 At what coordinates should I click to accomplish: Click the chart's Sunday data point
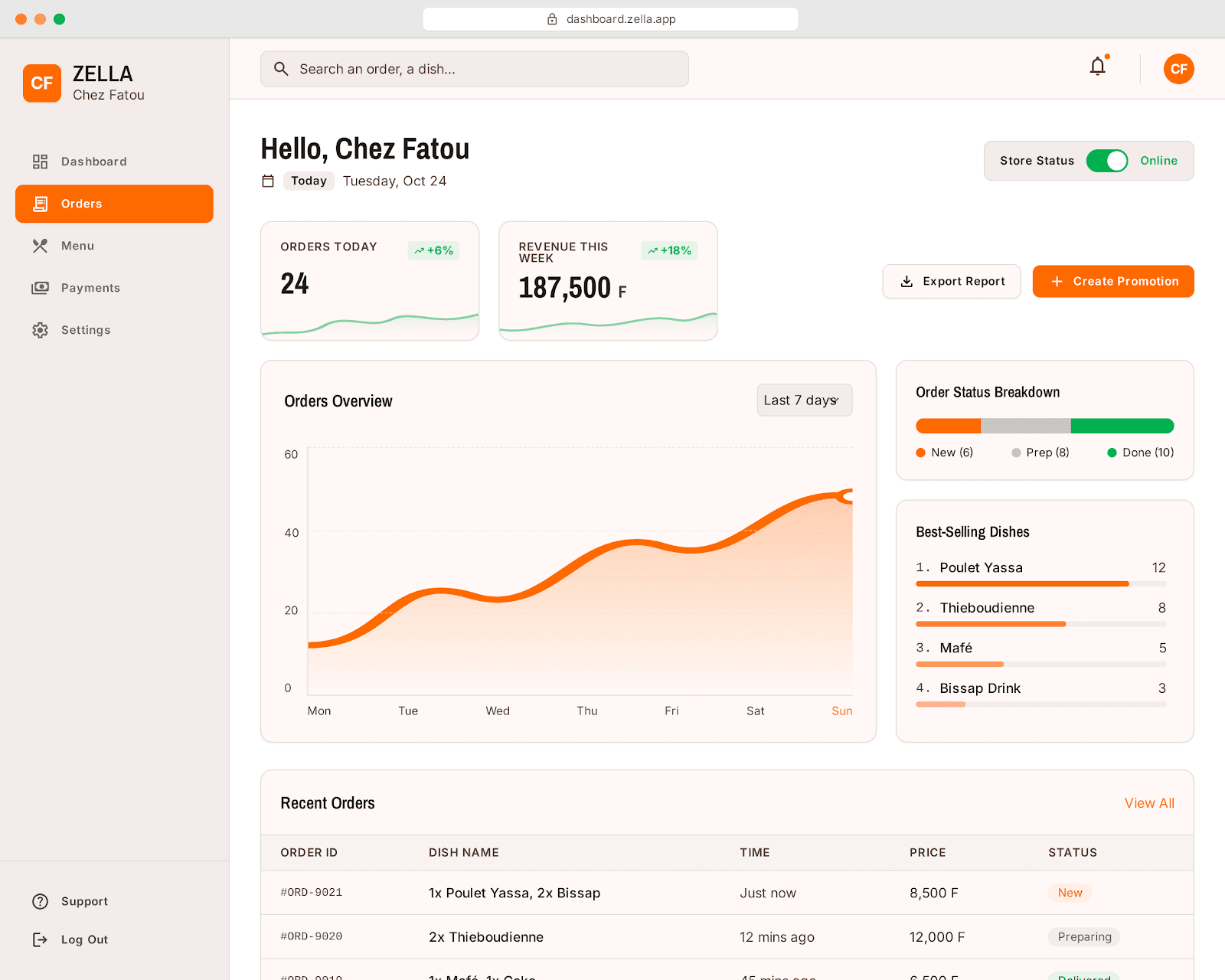[x=847, y=496]
